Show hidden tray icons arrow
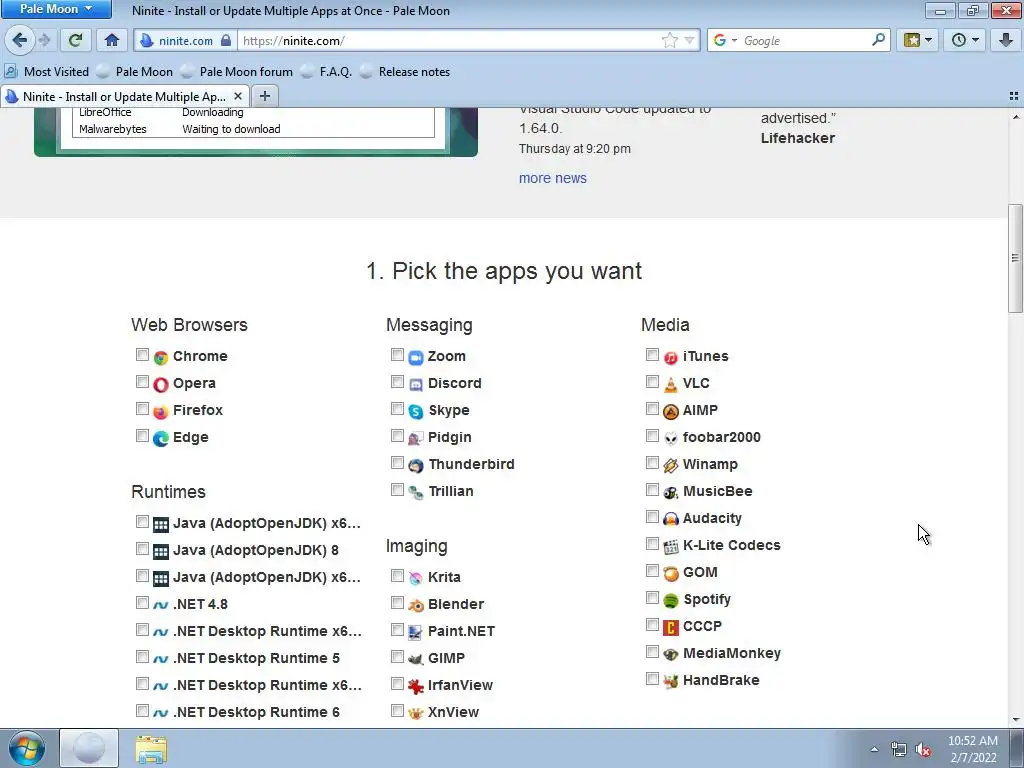Viewport: 1024px width, 768px height. [x=874, y=750]
